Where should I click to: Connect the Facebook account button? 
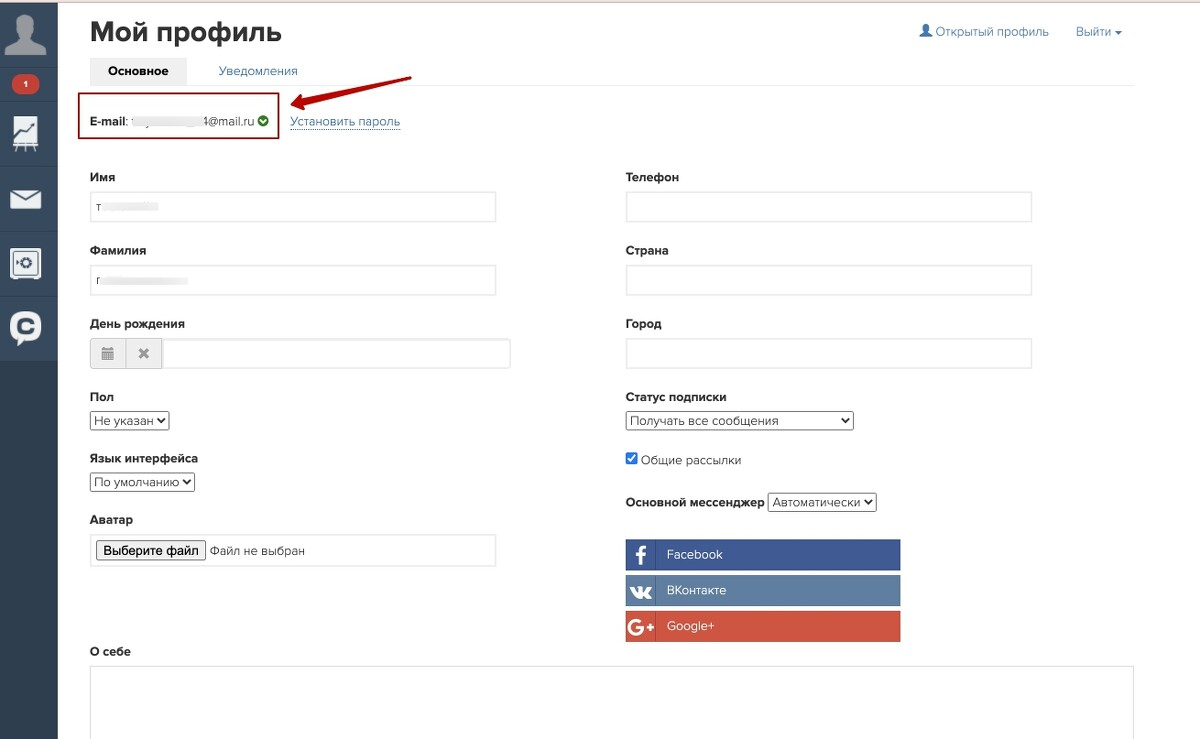click(763, 555)
